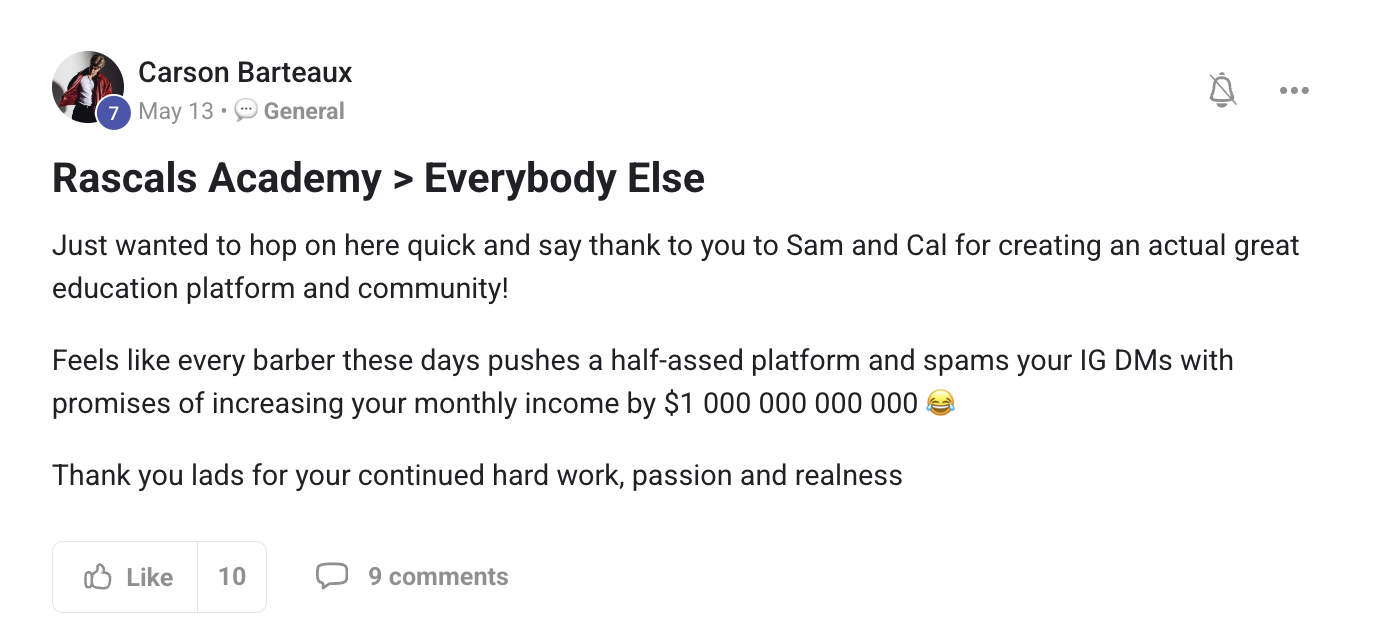
Task: Click the closing line thanking the lads
Action: click(x=477, y=475)
